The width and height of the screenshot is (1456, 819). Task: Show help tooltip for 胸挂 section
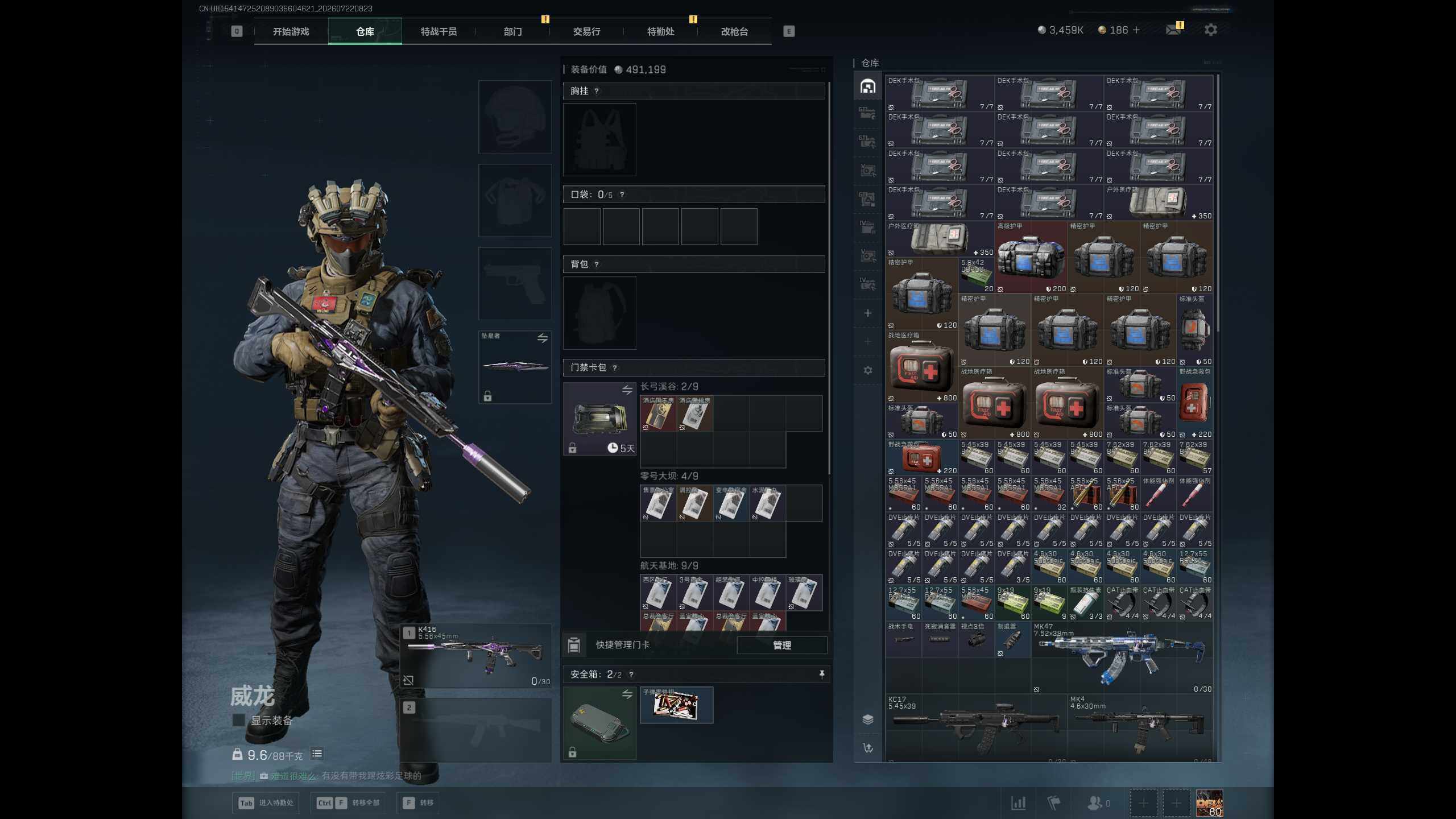pos(596,91)
